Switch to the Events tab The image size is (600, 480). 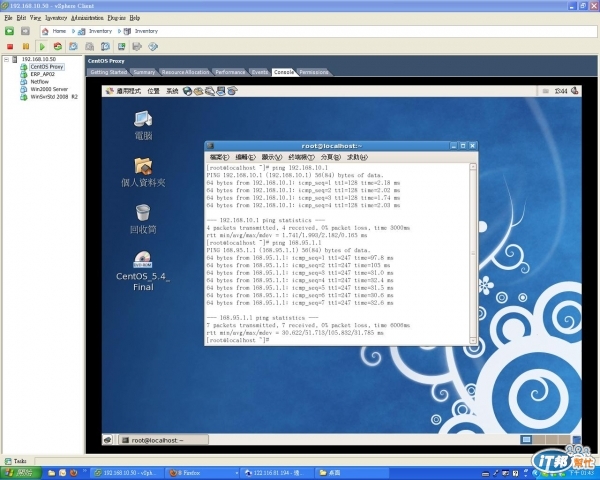(260, 72)
